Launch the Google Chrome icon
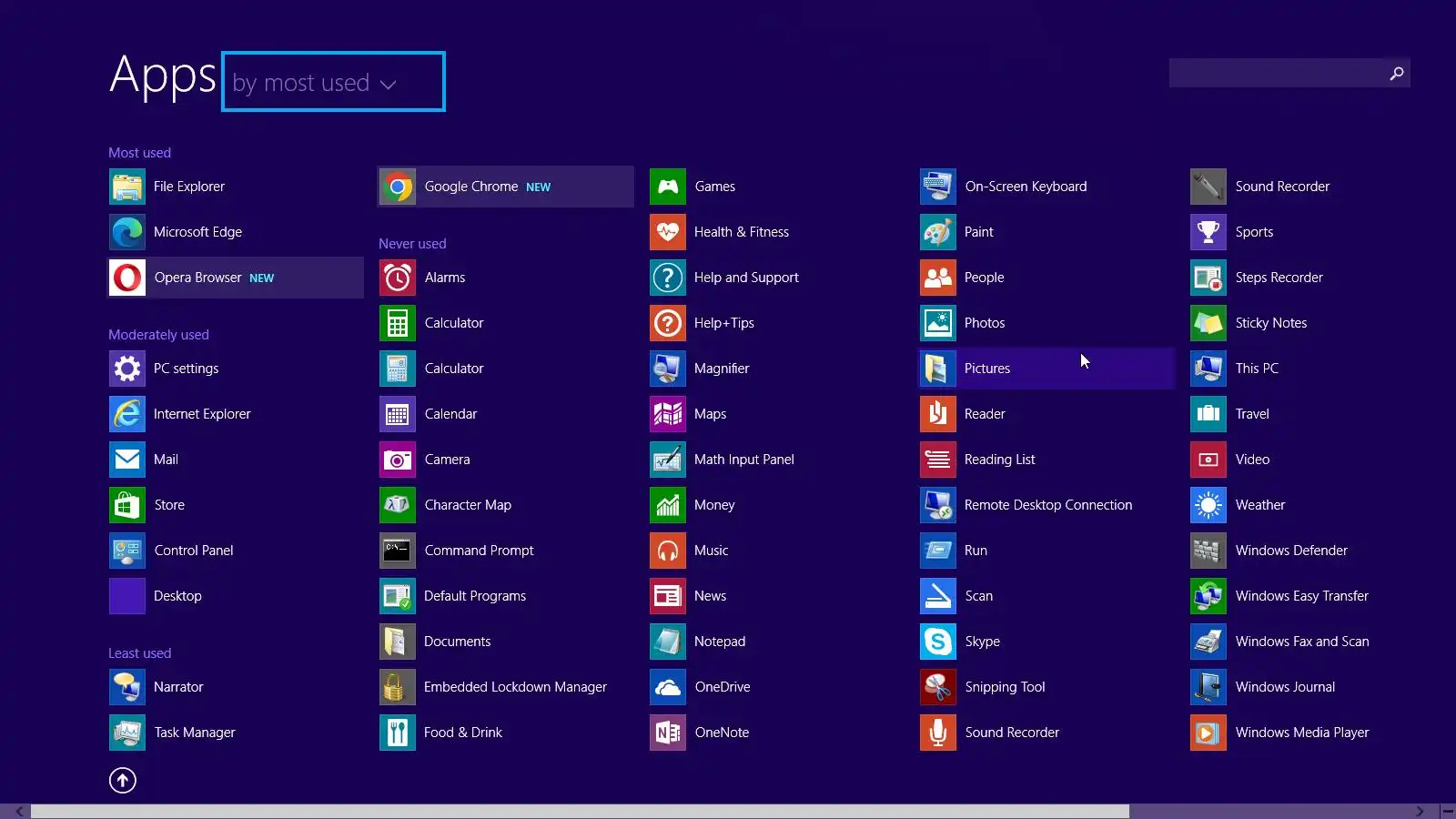Viewport: 1456px width, 819px height. (398, 187)
